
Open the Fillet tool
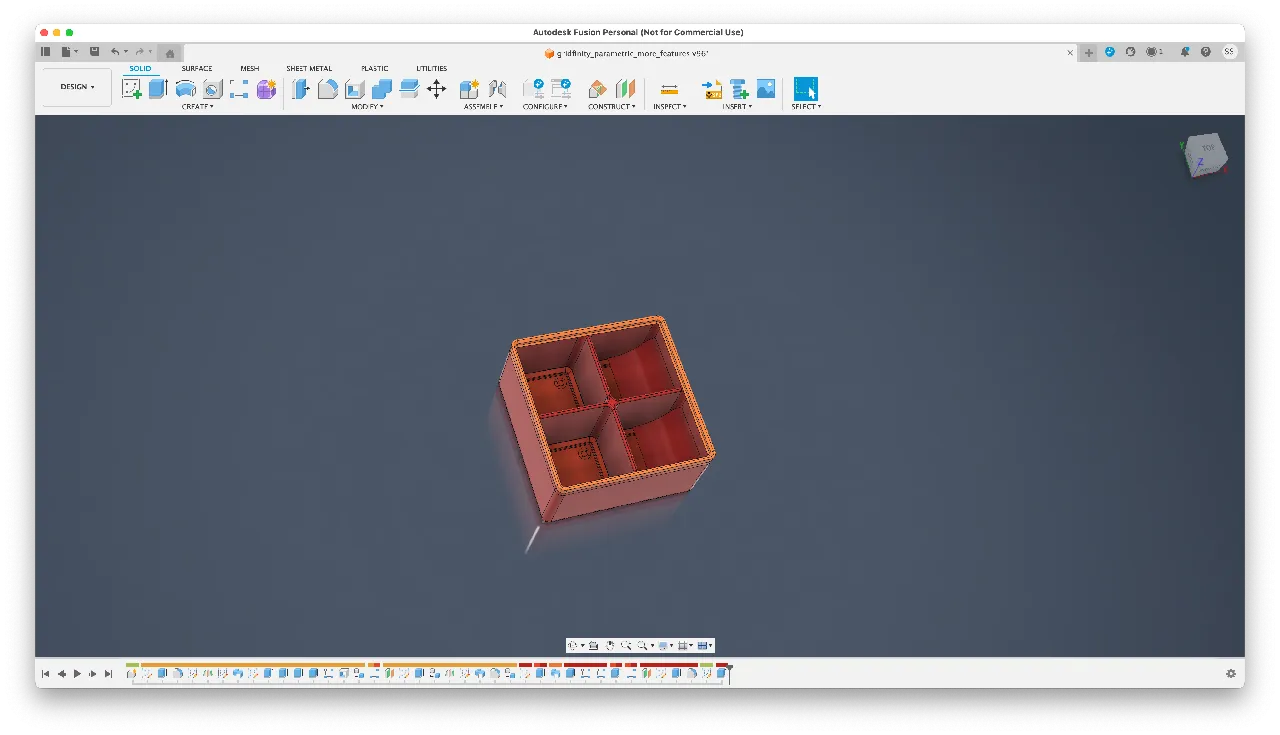pos(327,89)
